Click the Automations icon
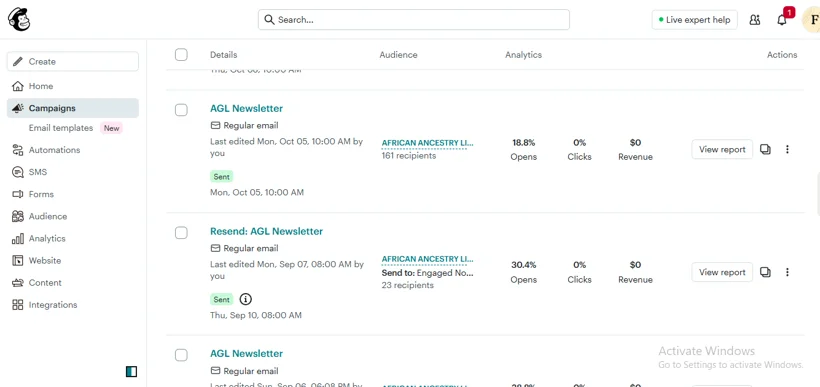The image size is (820, 387). tap(18, 150)
